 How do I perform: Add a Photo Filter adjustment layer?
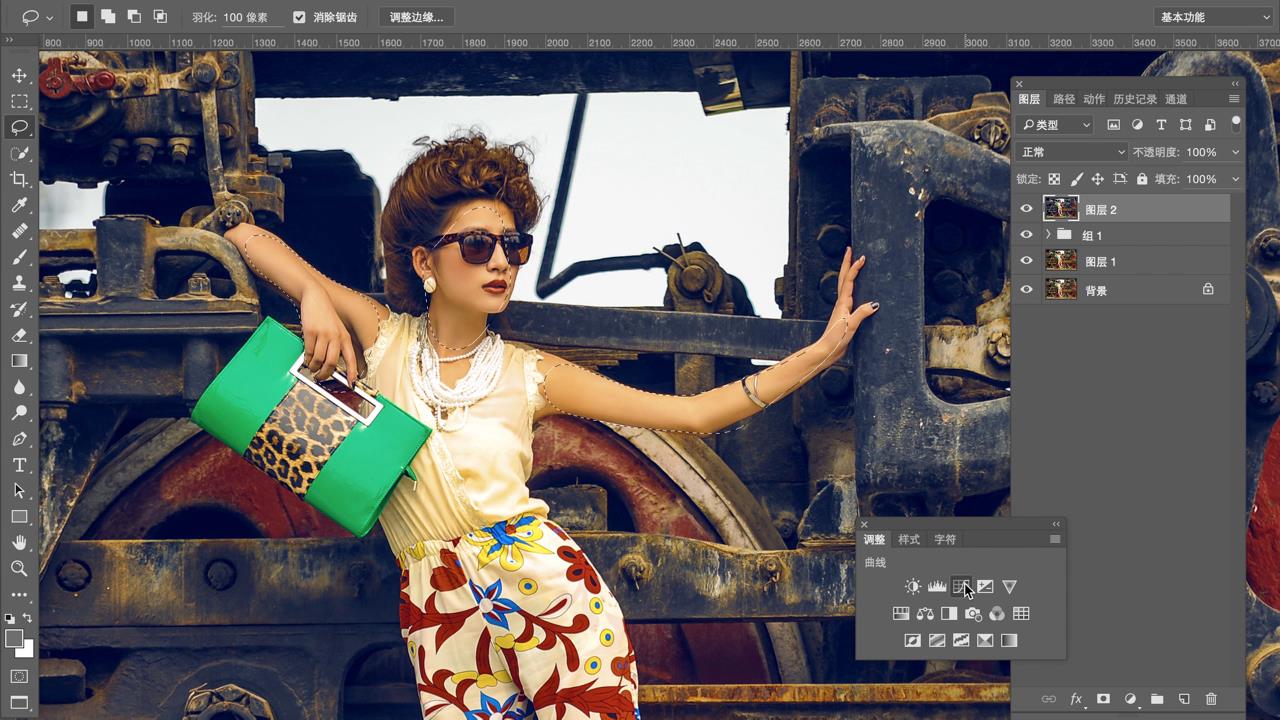[973, 614]
